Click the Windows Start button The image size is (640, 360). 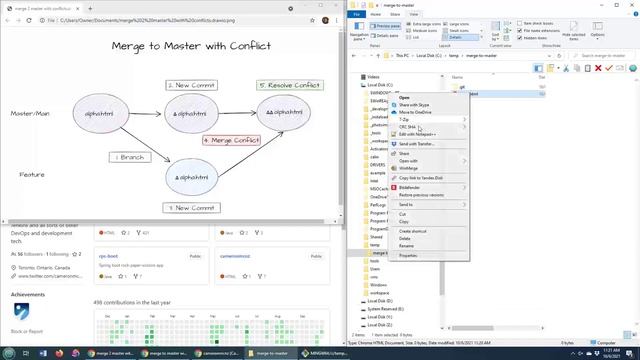pyautogui.click(x=9, y=353)
